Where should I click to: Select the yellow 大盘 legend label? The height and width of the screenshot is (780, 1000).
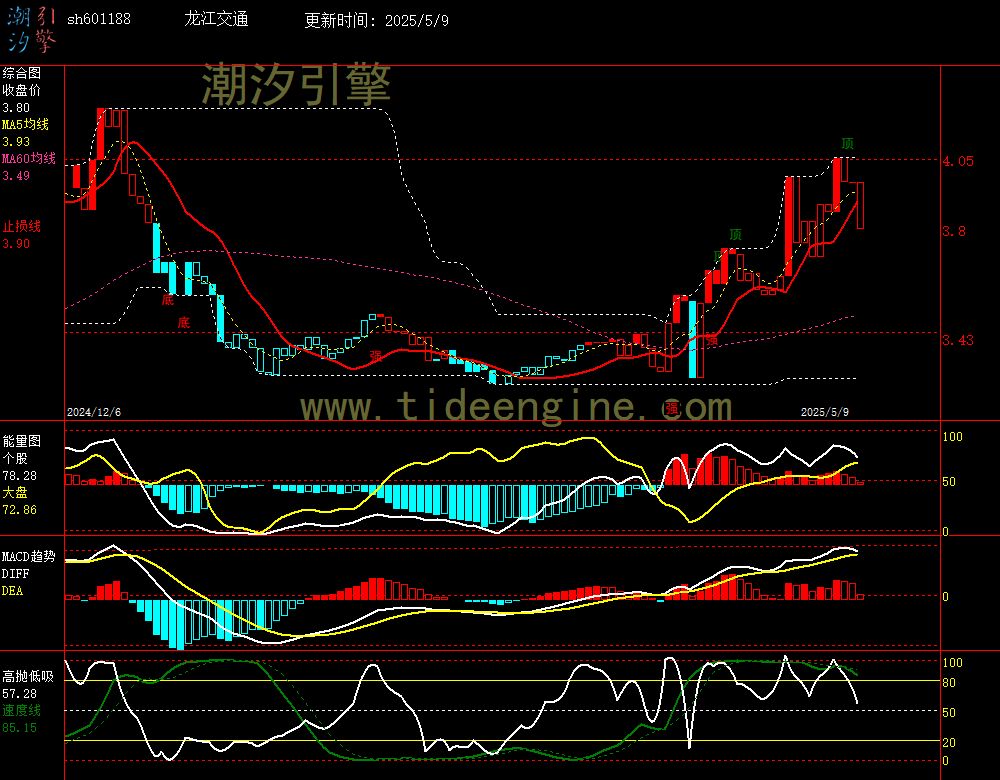point(15,492)
